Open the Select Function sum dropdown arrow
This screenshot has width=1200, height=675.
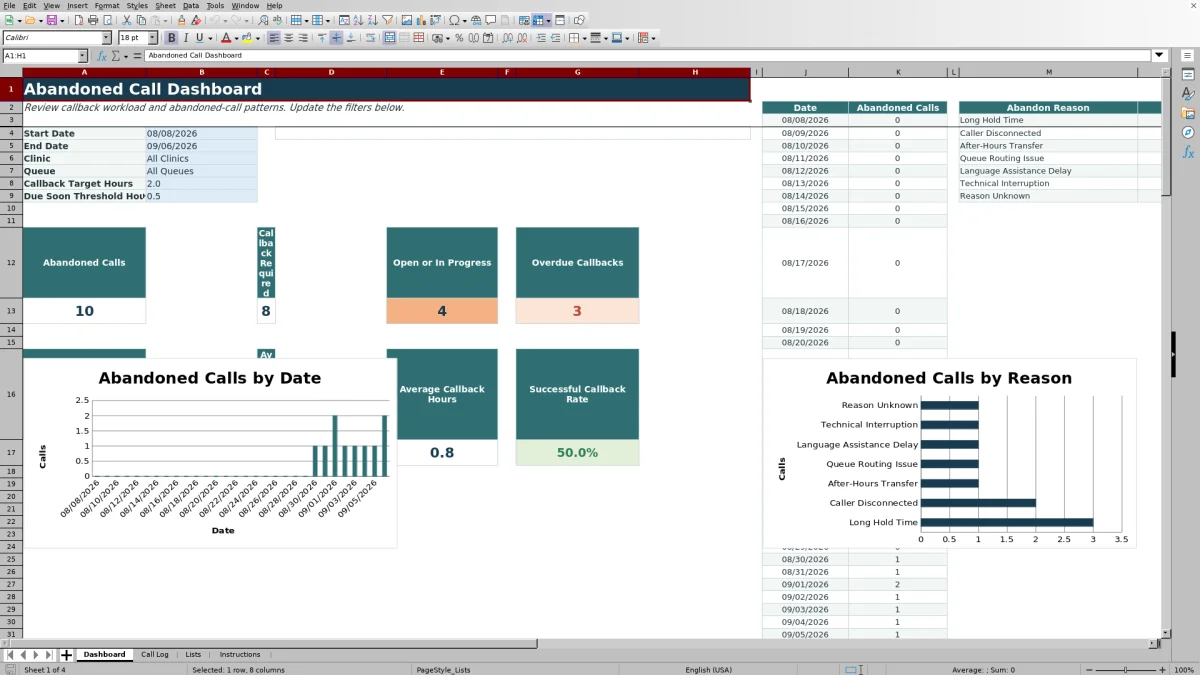click(126, 56)
